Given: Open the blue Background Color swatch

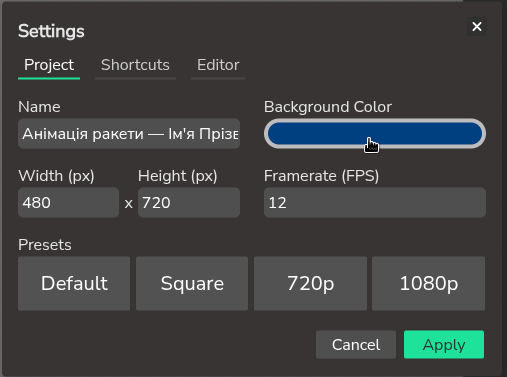Looking at the screenshot, I should (x=375, y=134).
